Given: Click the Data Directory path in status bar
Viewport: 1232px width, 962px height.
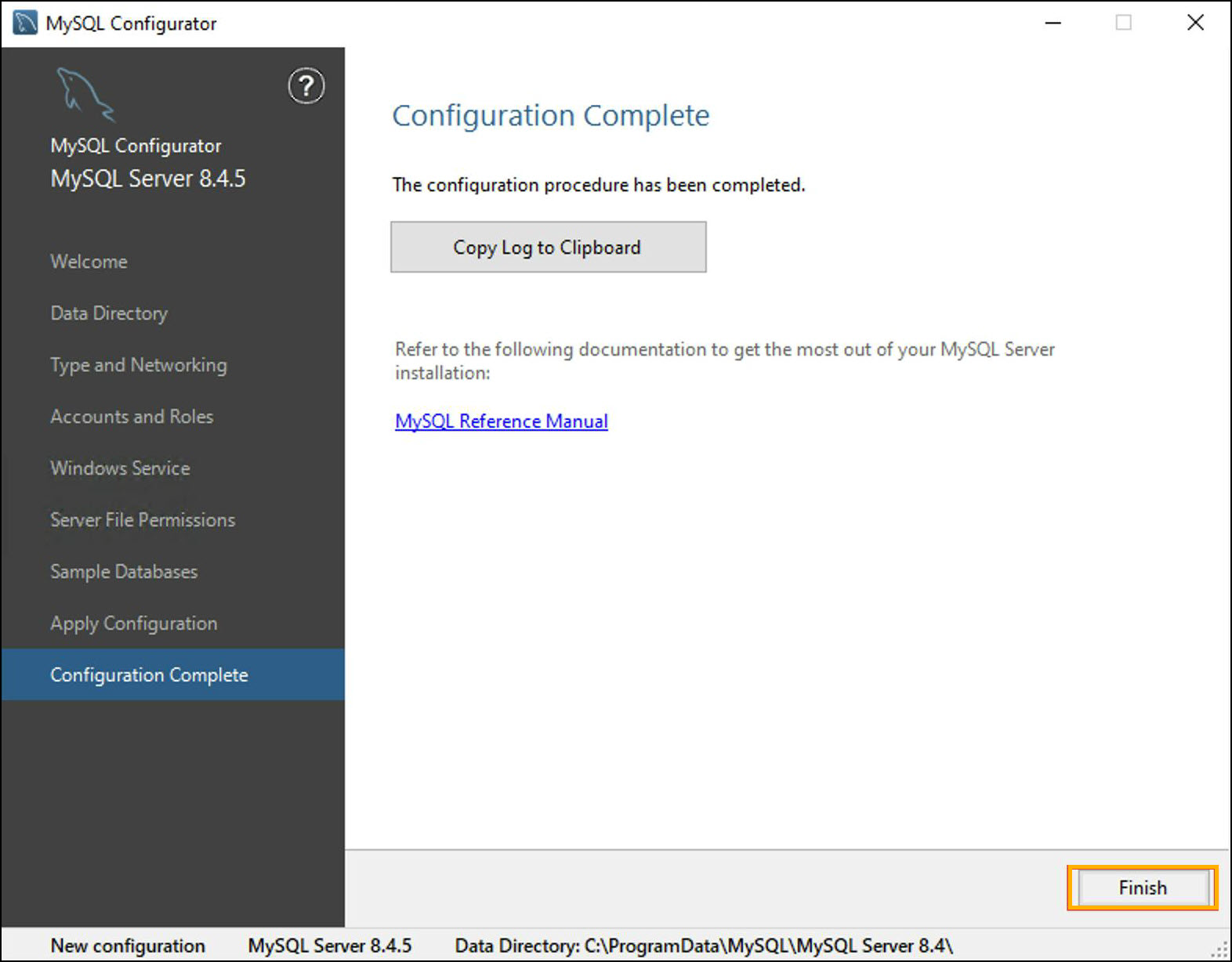Looking at the screenshot, I should (x=704, y=946).
